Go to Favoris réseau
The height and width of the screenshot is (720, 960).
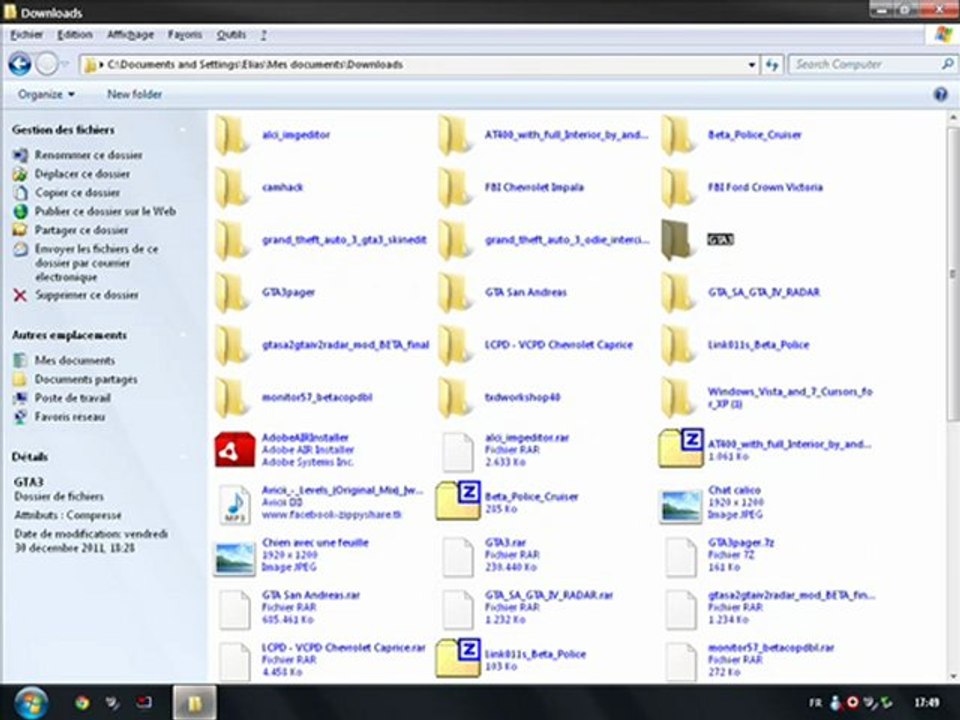click(x=70, y=417)
